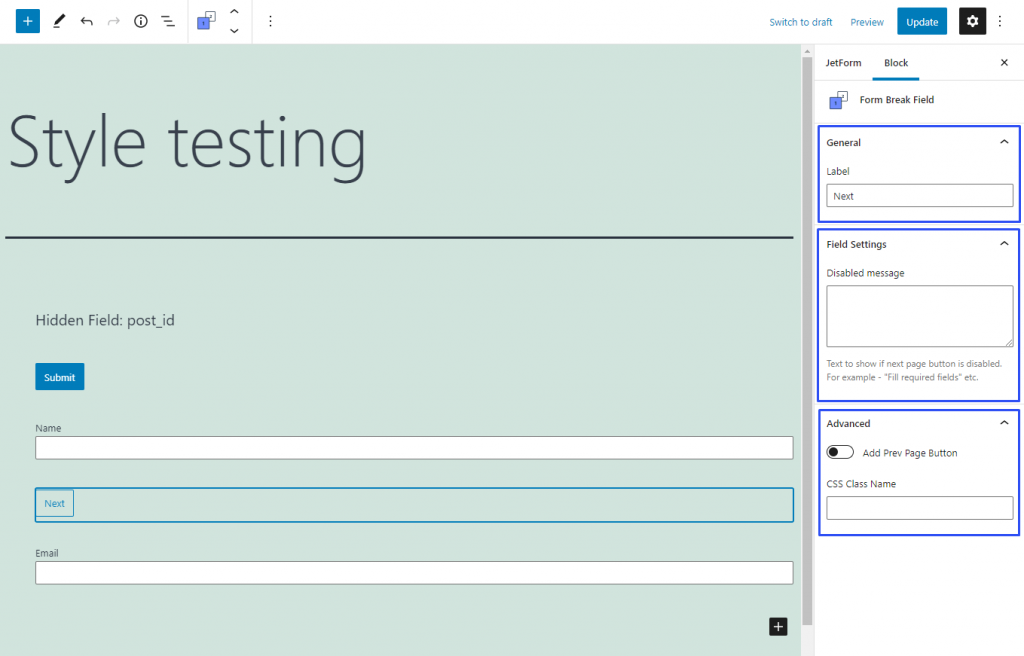Image resolution: width=1024 pixels, height=656 pixels.
Task: Click the Disabled message label
Action: tap(865, 273)
